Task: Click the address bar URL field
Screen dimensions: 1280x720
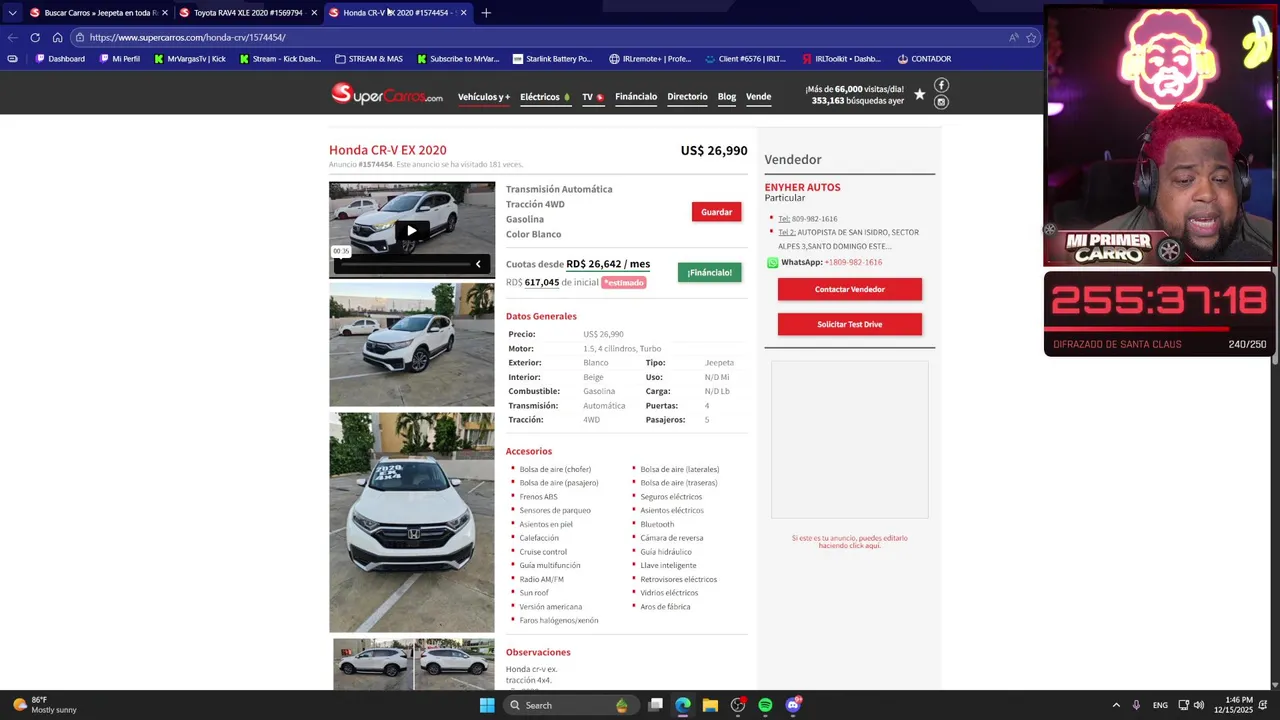Action: pyautogui.click(x=540, y=37)
